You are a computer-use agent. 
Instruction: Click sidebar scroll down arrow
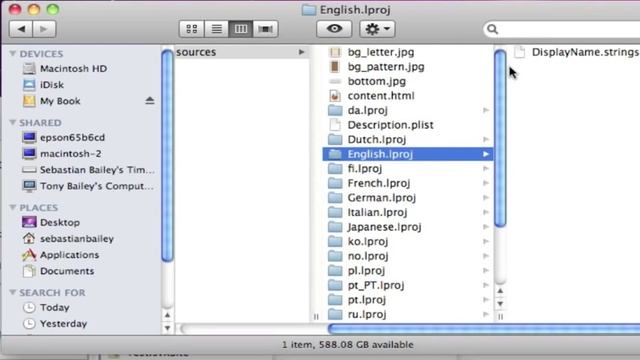click(167, 328)
